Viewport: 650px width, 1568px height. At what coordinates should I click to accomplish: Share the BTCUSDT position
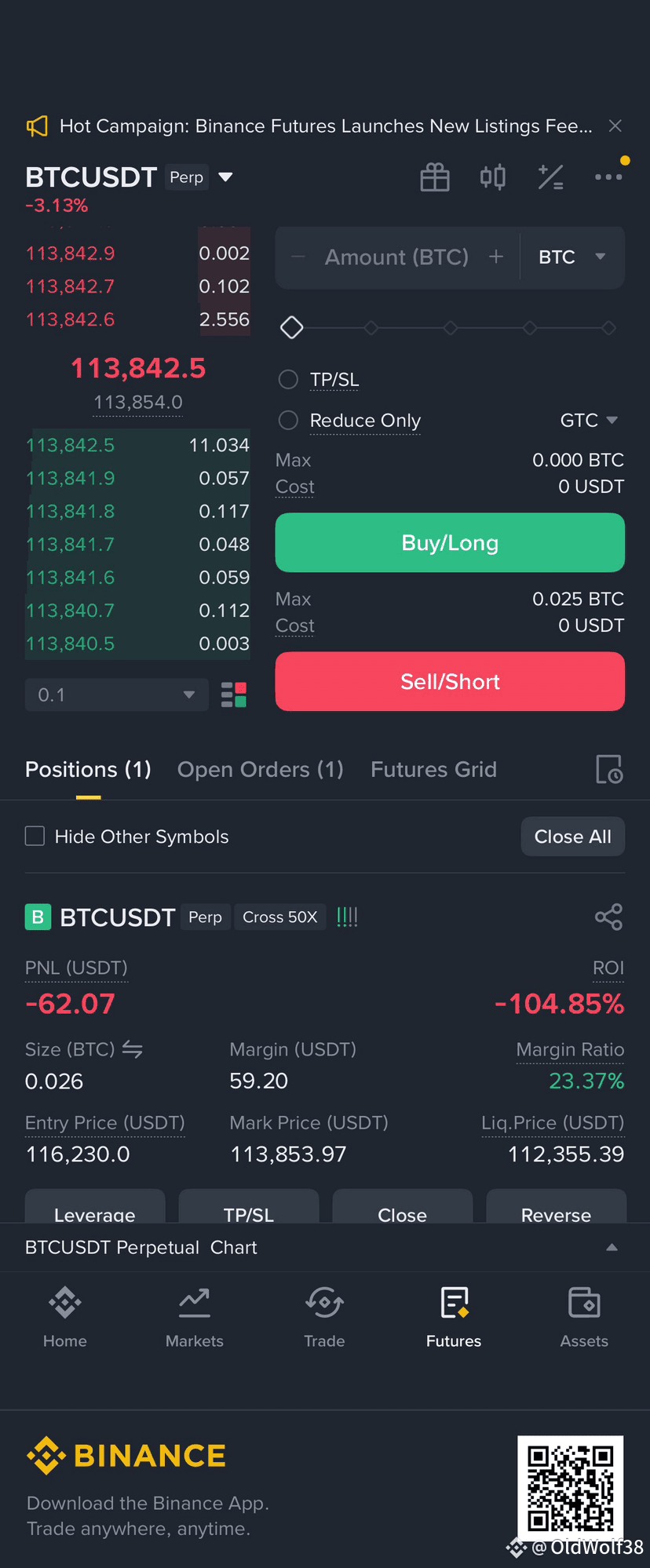[x=609, y=917]
